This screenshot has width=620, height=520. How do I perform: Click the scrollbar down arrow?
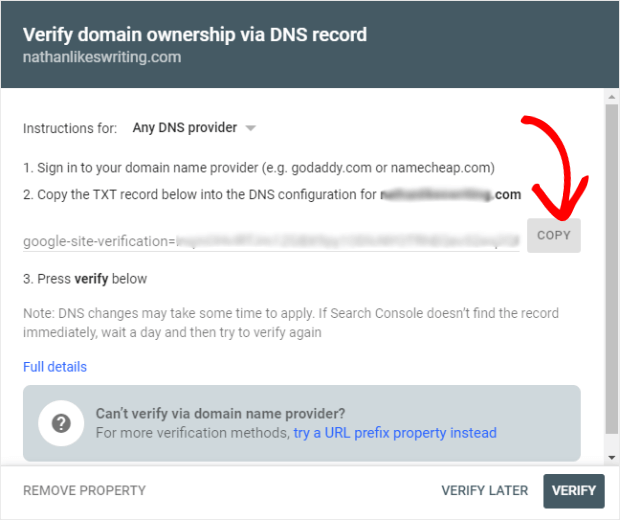[612, 458]
